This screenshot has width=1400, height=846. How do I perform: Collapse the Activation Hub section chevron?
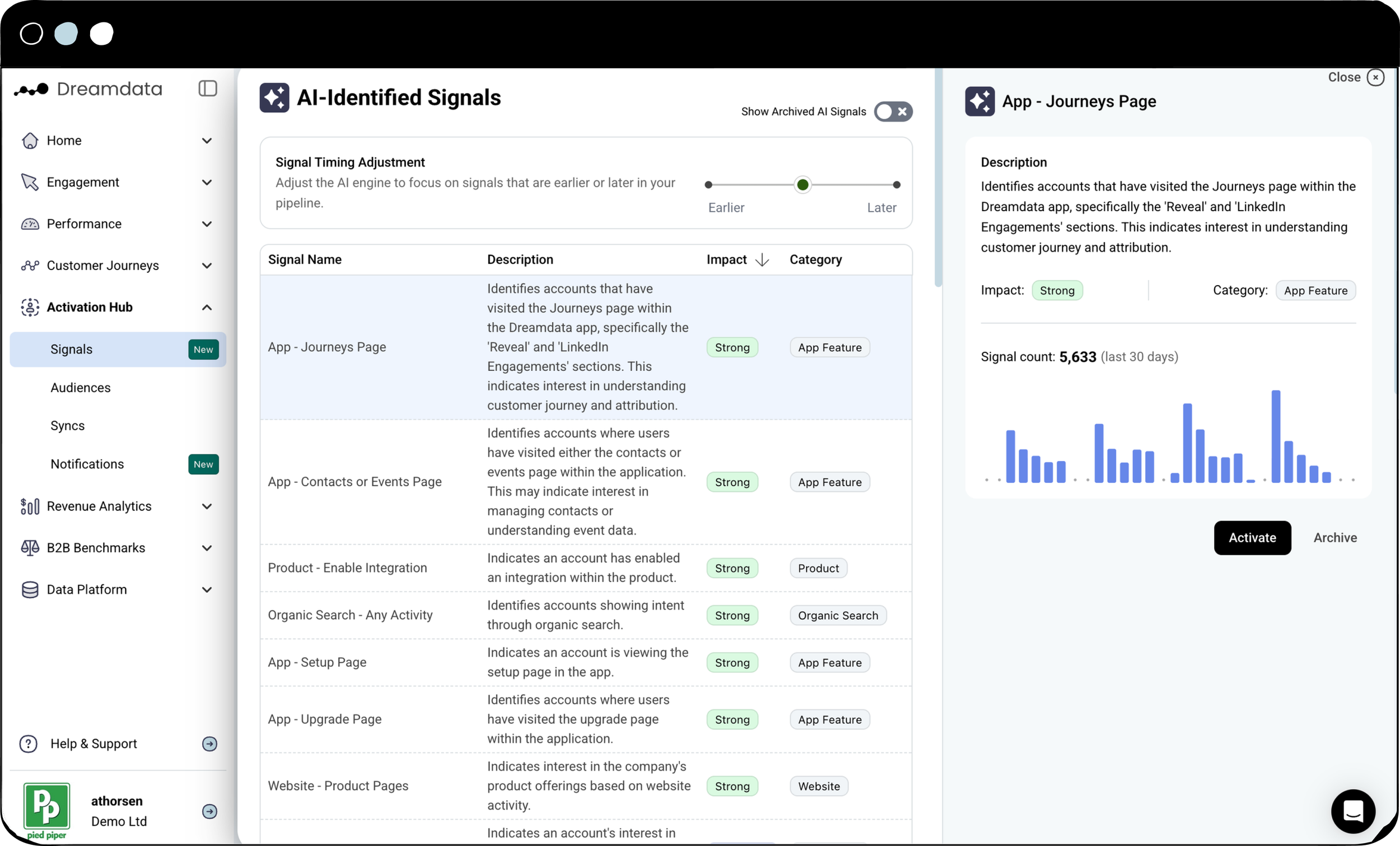click(207, 308)
